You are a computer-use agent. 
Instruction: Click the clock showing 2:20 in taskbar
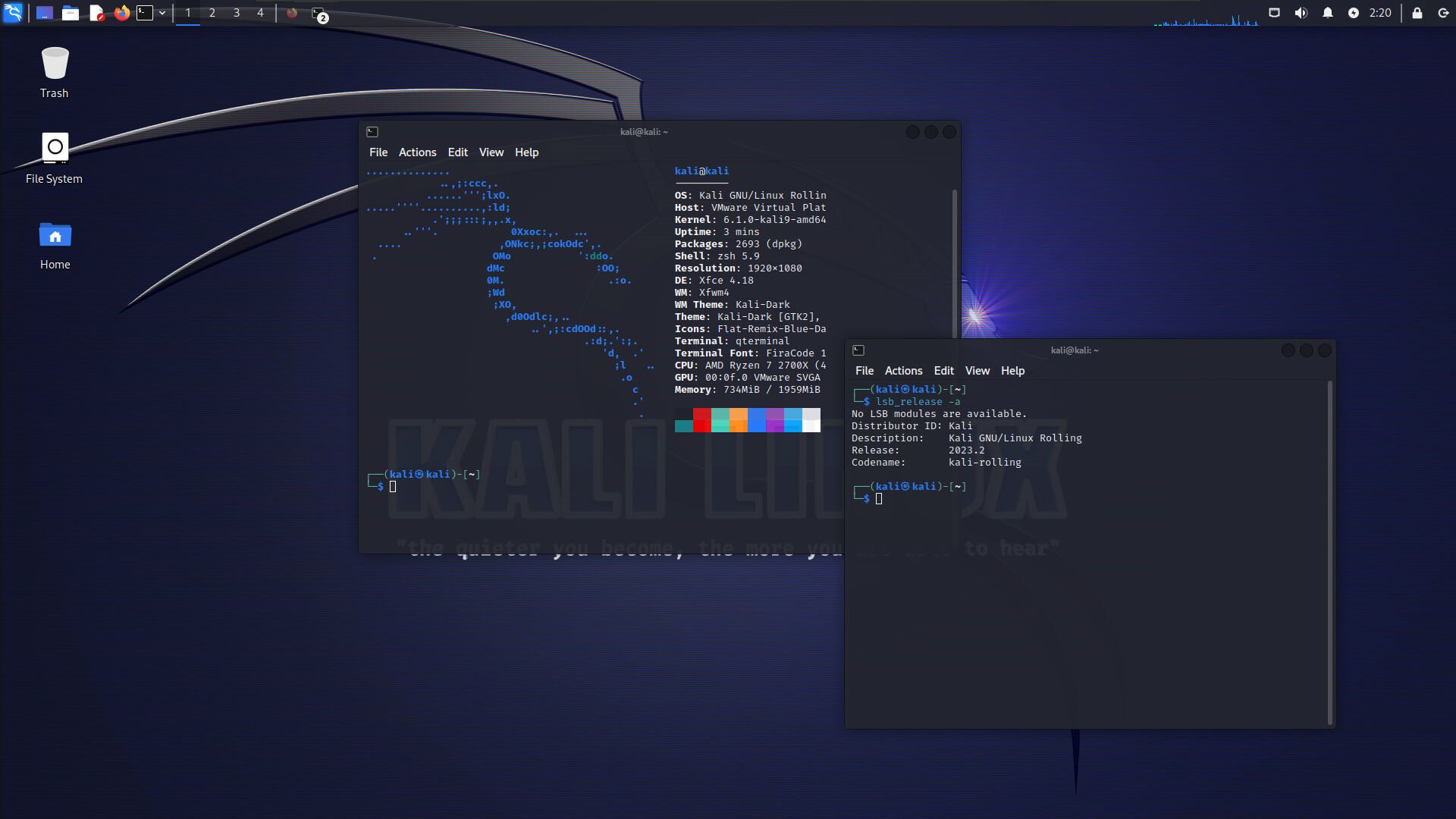pos(1380,13)
